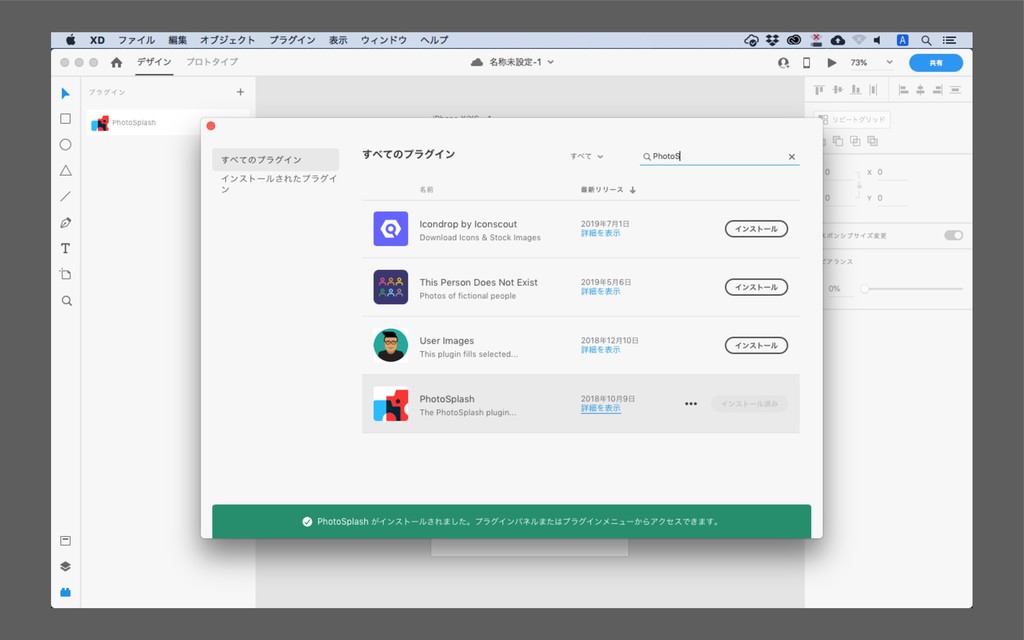
Task: Clear the search field with X
Action: [x=792, y=157]
